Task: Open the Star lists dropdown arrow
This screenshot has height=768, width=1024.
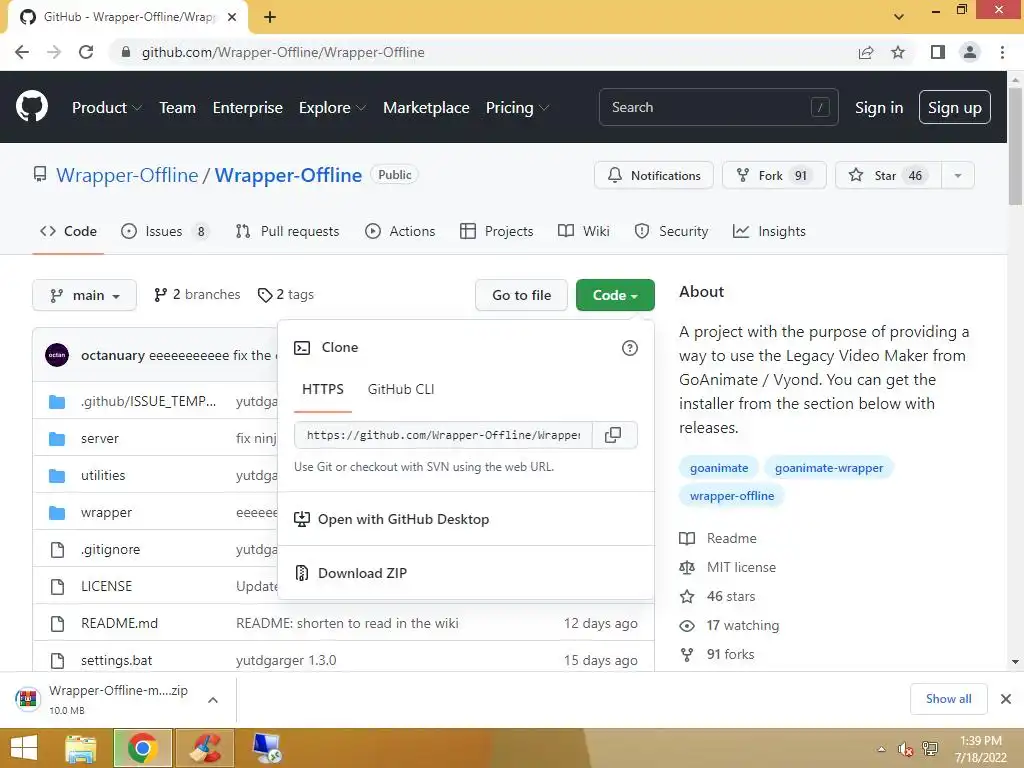Action: point(957,176)
